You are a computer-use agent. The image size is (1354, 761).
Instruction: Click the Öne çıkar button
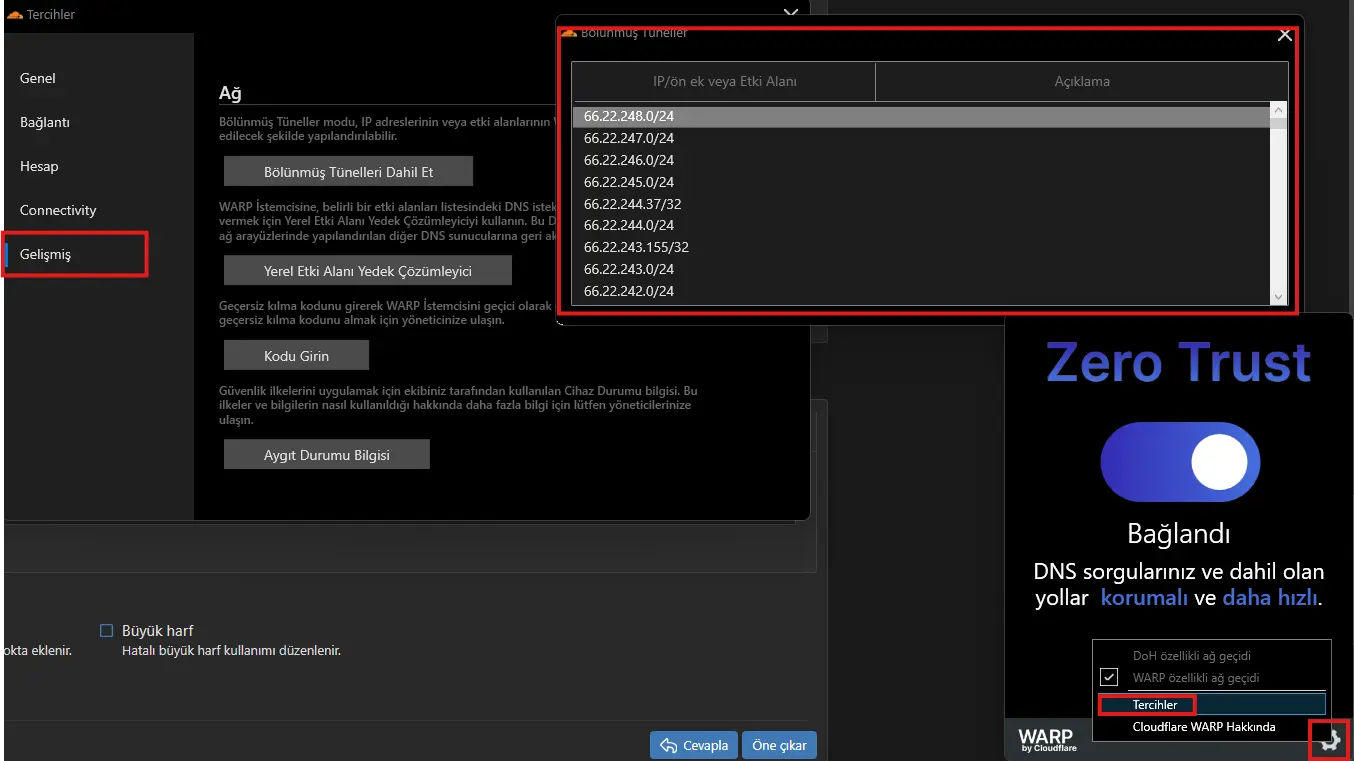coord(780,745)
